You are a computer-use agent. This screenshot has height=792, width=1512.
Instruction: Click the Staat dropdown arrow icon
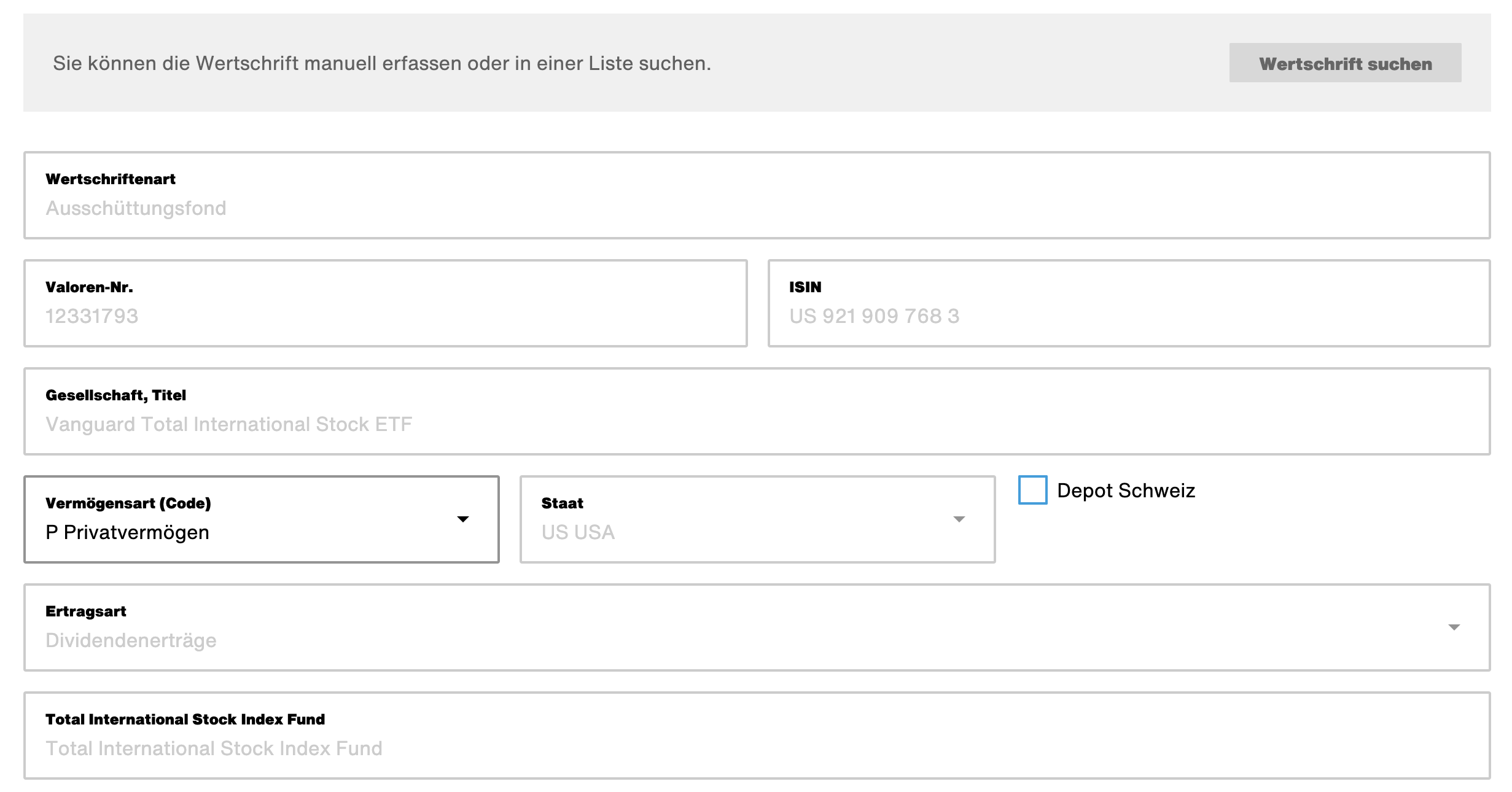(x=959, y=519)
